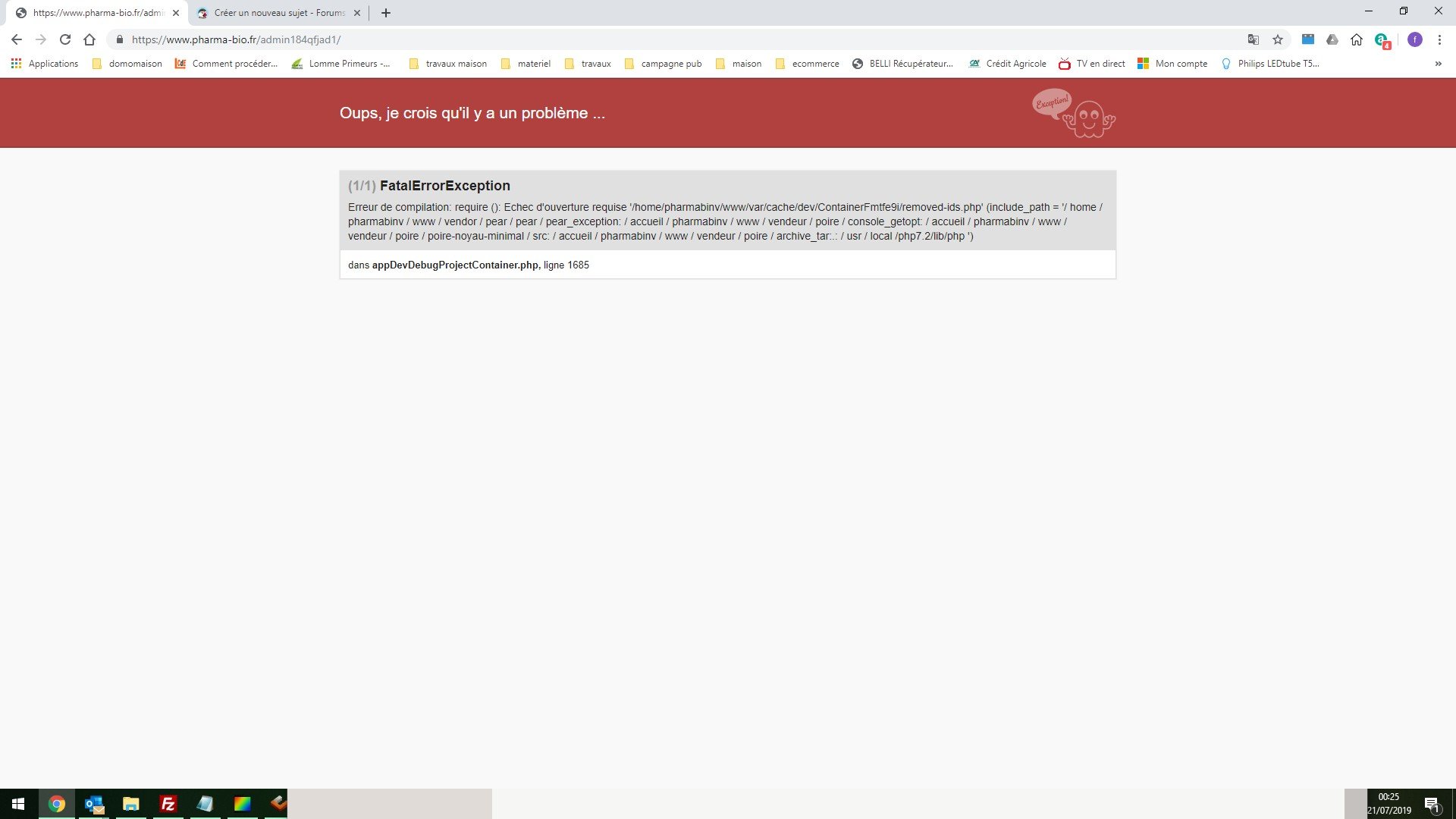The height and width of the screenshot is (819, 1456).
Task: Open Windows Start menu
Action: [18, 804]
